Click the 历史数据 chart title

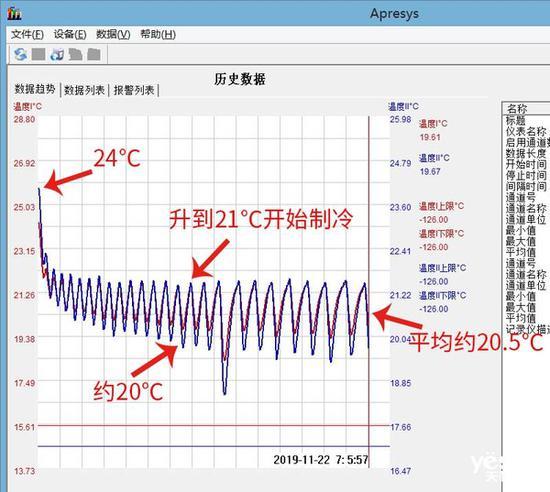tap(240, 79)
